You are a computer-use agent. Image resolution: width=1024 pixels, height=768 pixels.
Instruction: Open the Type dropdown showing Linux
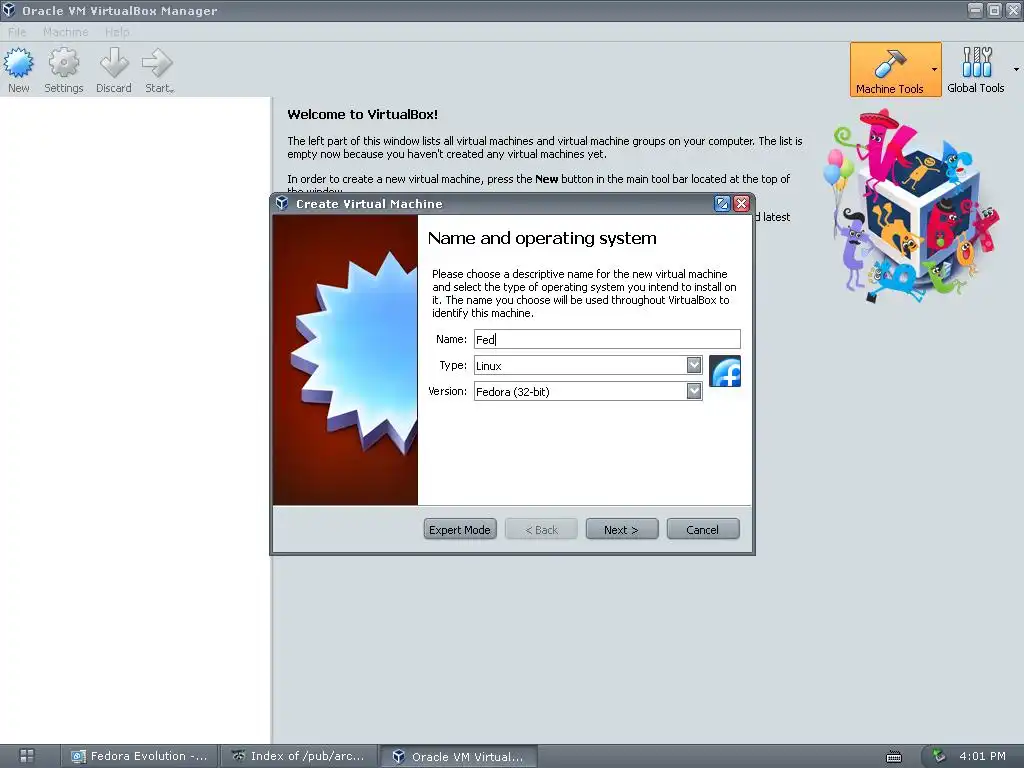[x=588, y=365]
